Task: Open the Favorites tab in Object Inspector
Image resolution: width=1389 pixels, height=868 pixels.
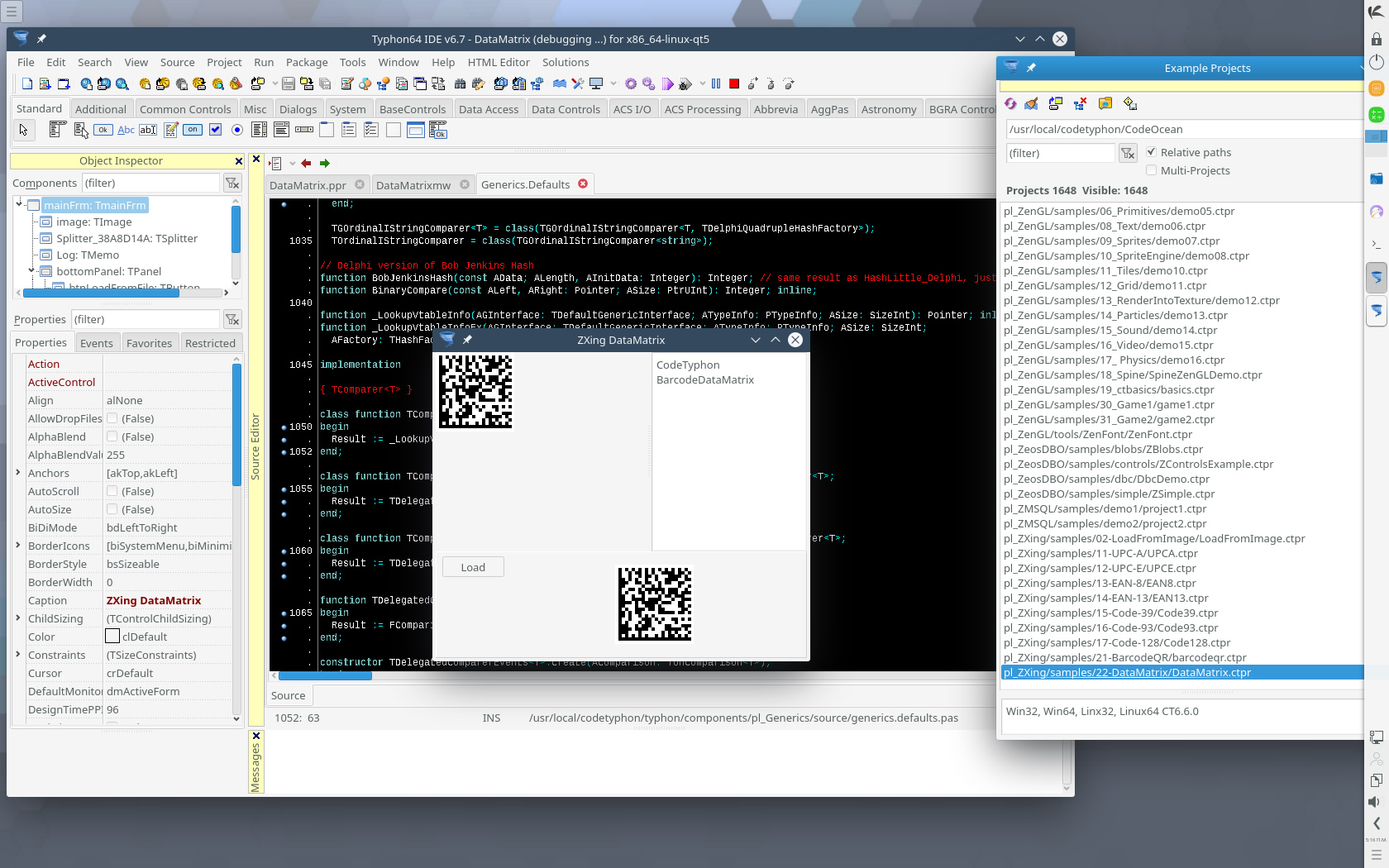Action: pos(150,343)
